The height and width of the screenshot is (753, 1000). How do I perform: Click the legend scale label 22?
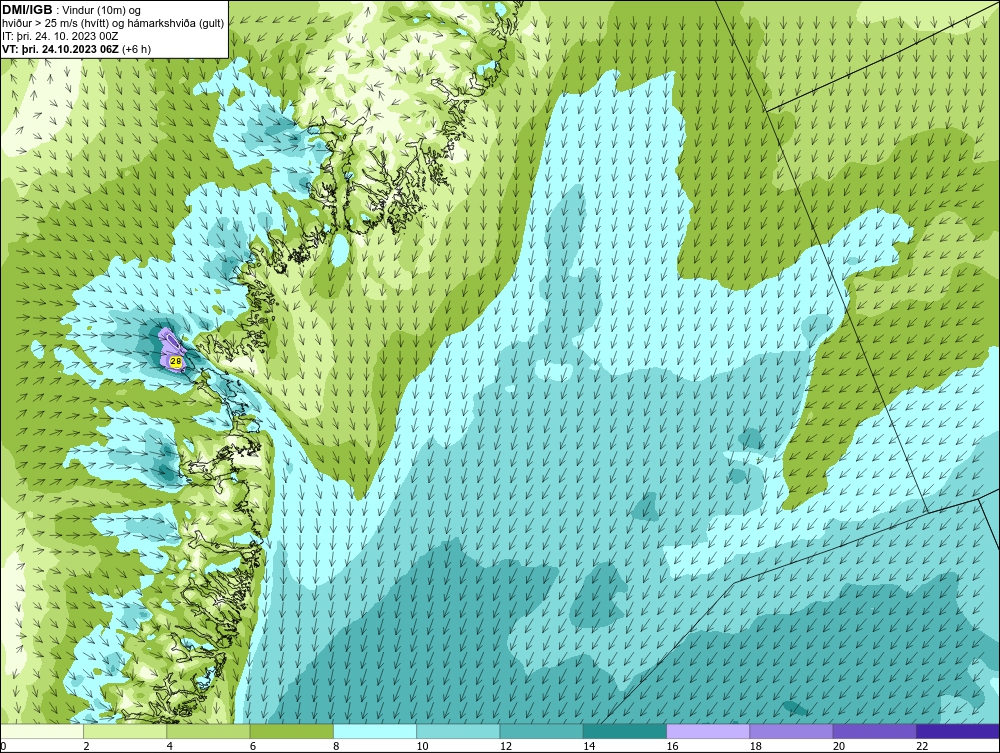tap(922, 746)
